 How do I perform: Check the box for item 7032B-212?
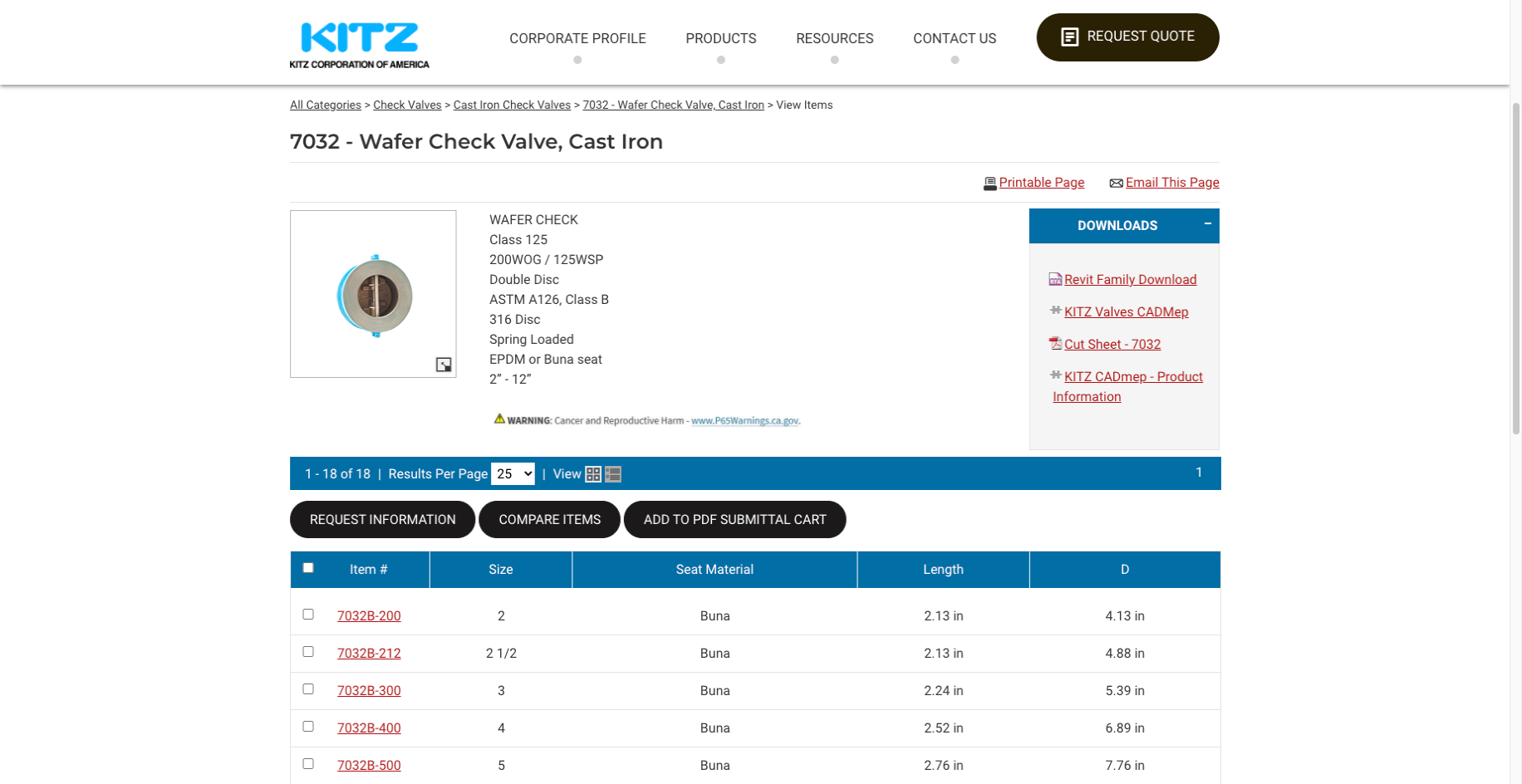click(x=308, y=652)
